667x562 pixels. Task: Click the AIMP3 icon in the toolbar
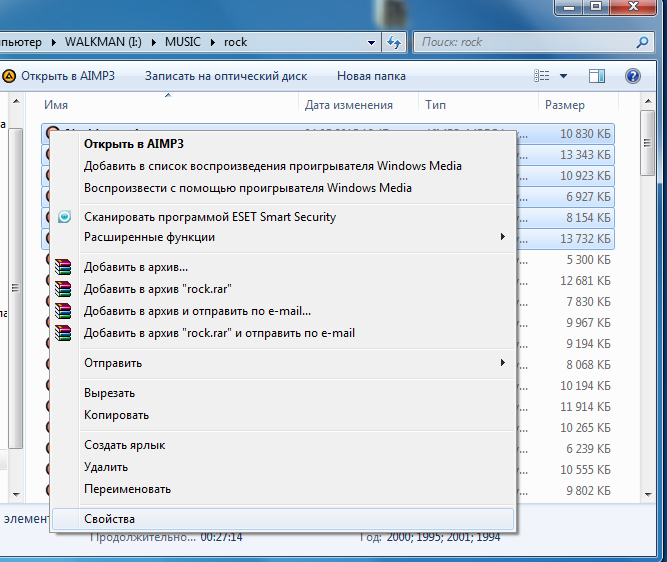(x=8, y=76)
